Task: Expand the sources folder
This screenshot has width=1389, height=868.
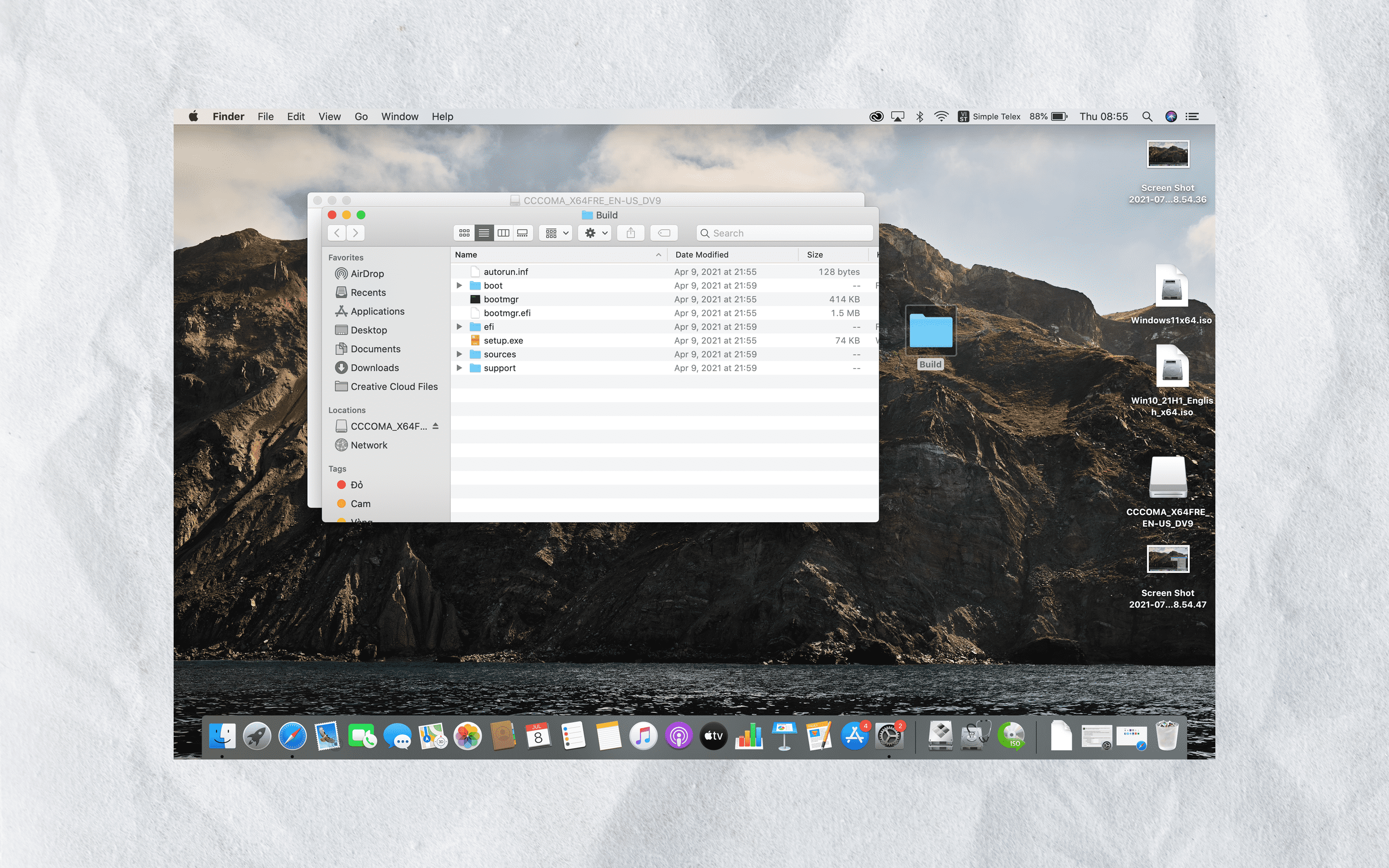Action: 459,354
